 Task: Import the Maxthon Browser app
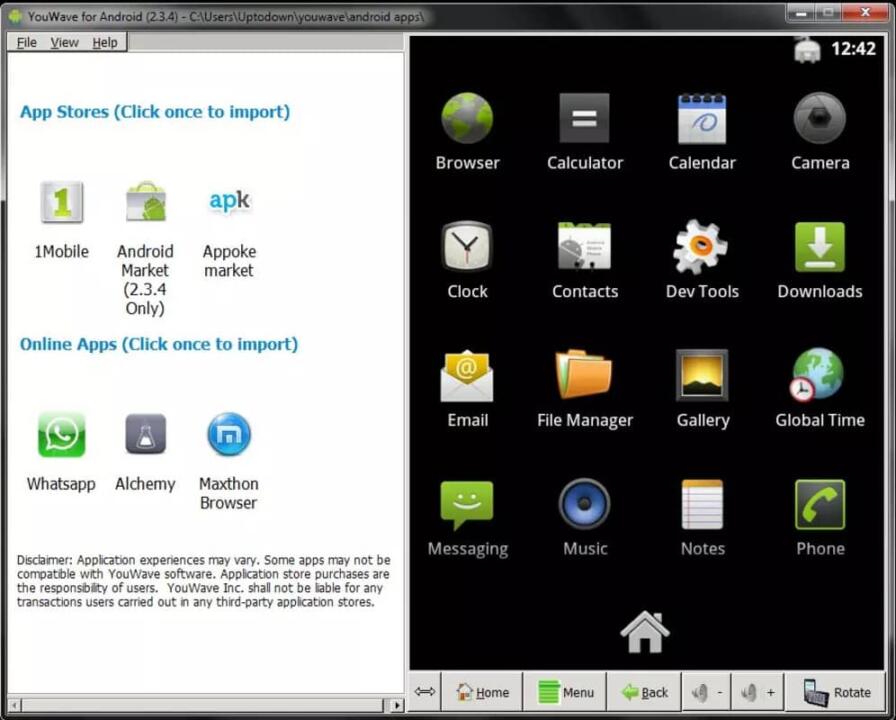[228, 436]
